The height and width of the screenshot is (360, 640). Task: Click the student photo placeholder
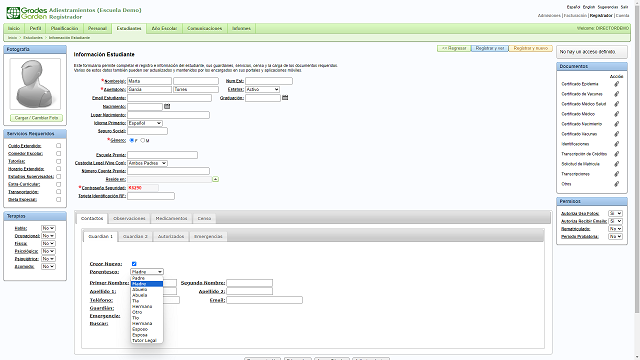click(35, 84)
